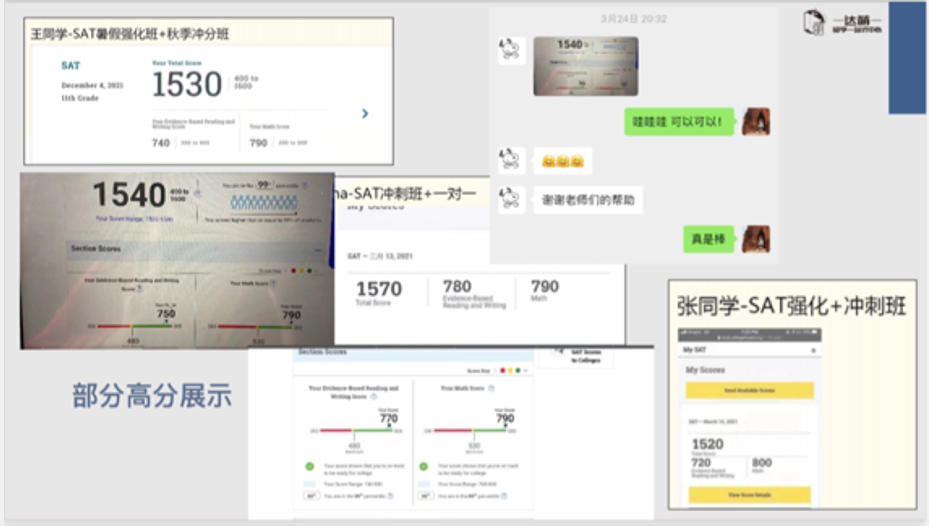Click the 1520 total score
The image size is (929, 526).
(707, 444)
